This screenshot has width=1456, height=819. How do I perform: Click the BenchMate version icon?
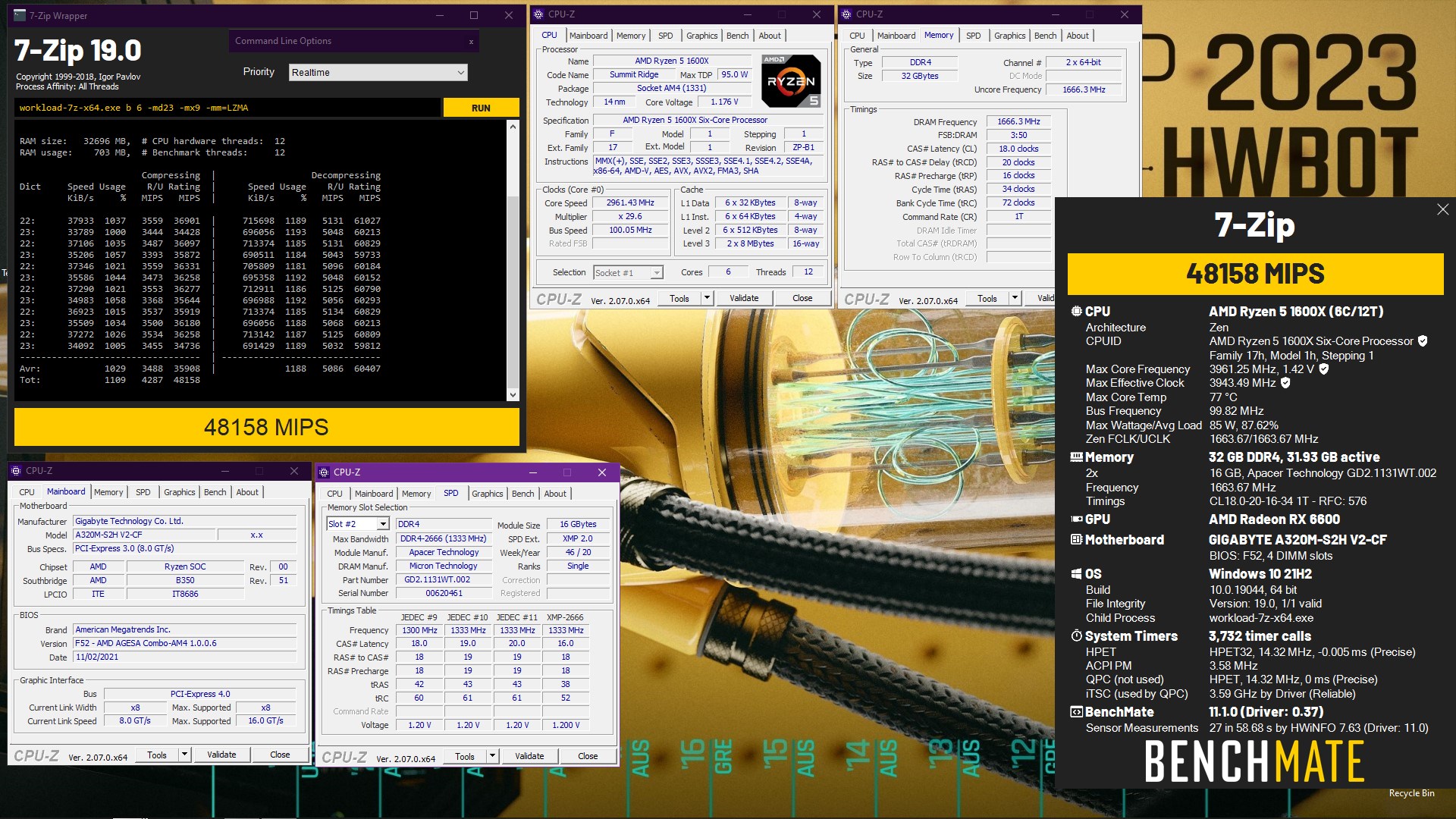point(1076,712)
